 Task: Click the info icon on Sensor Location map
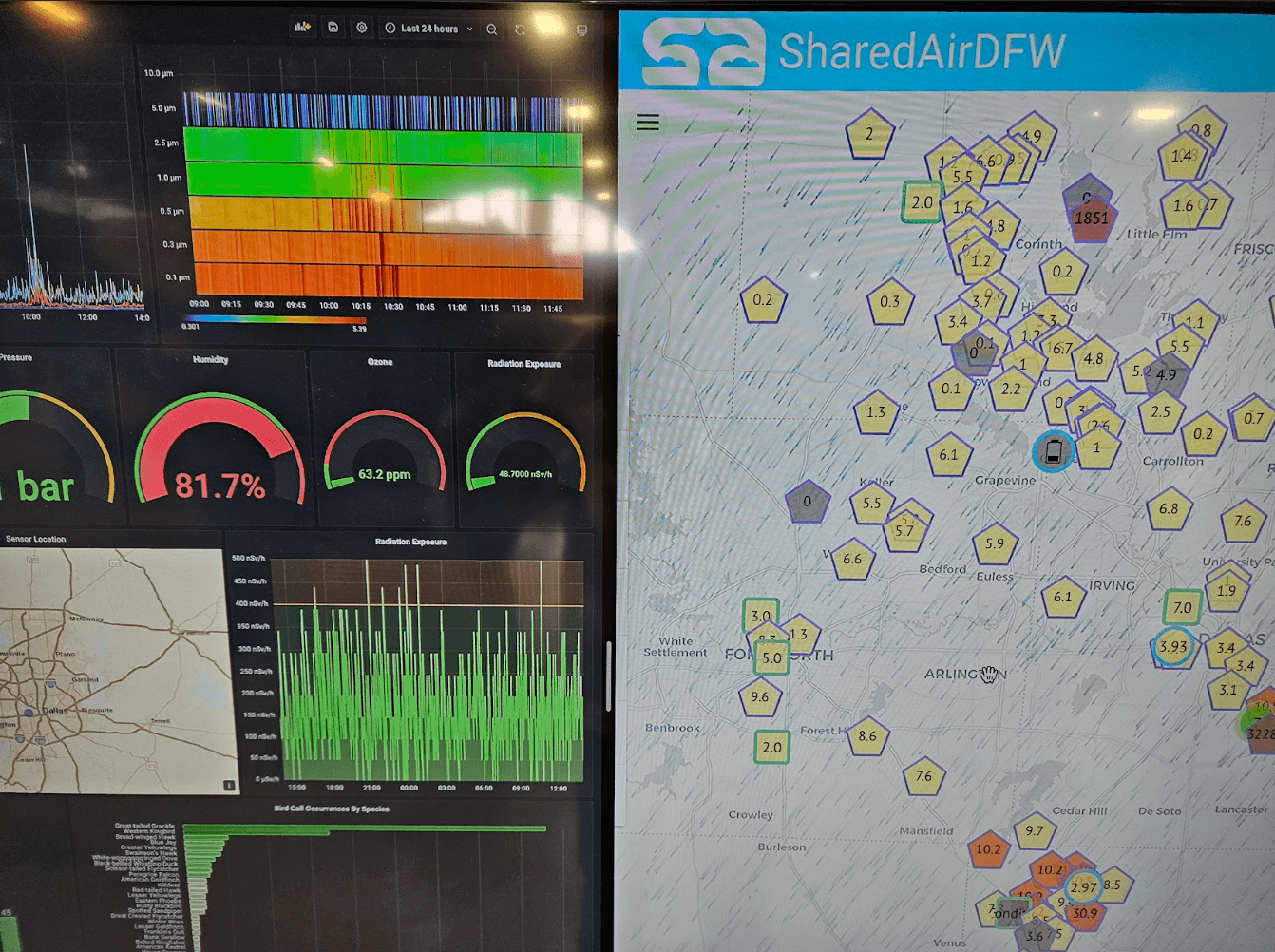click(x=228, y=785)
